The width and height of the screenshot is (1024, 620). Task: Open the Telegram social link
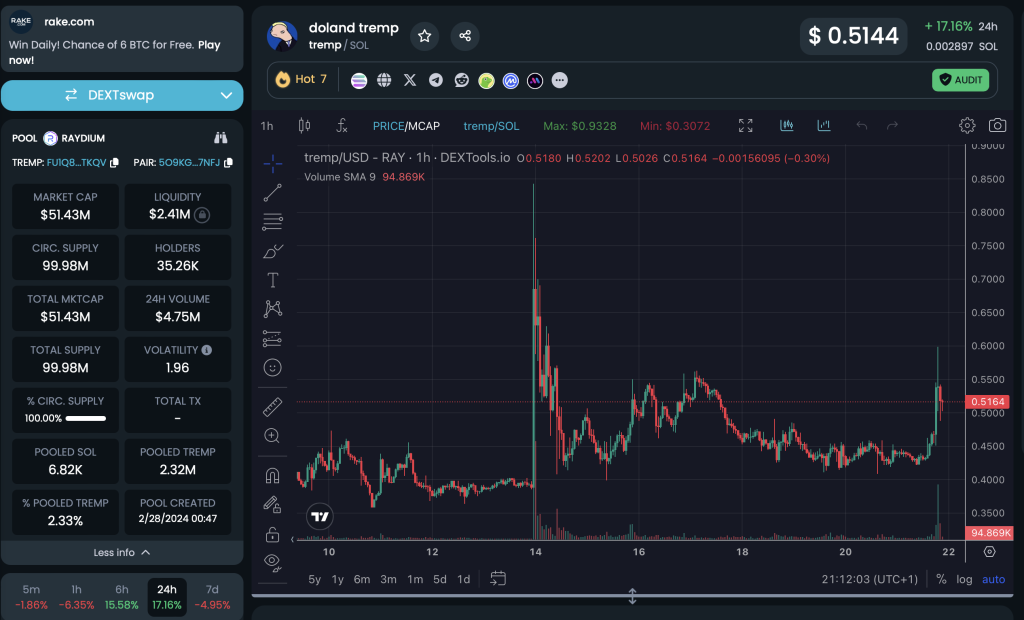436,80
